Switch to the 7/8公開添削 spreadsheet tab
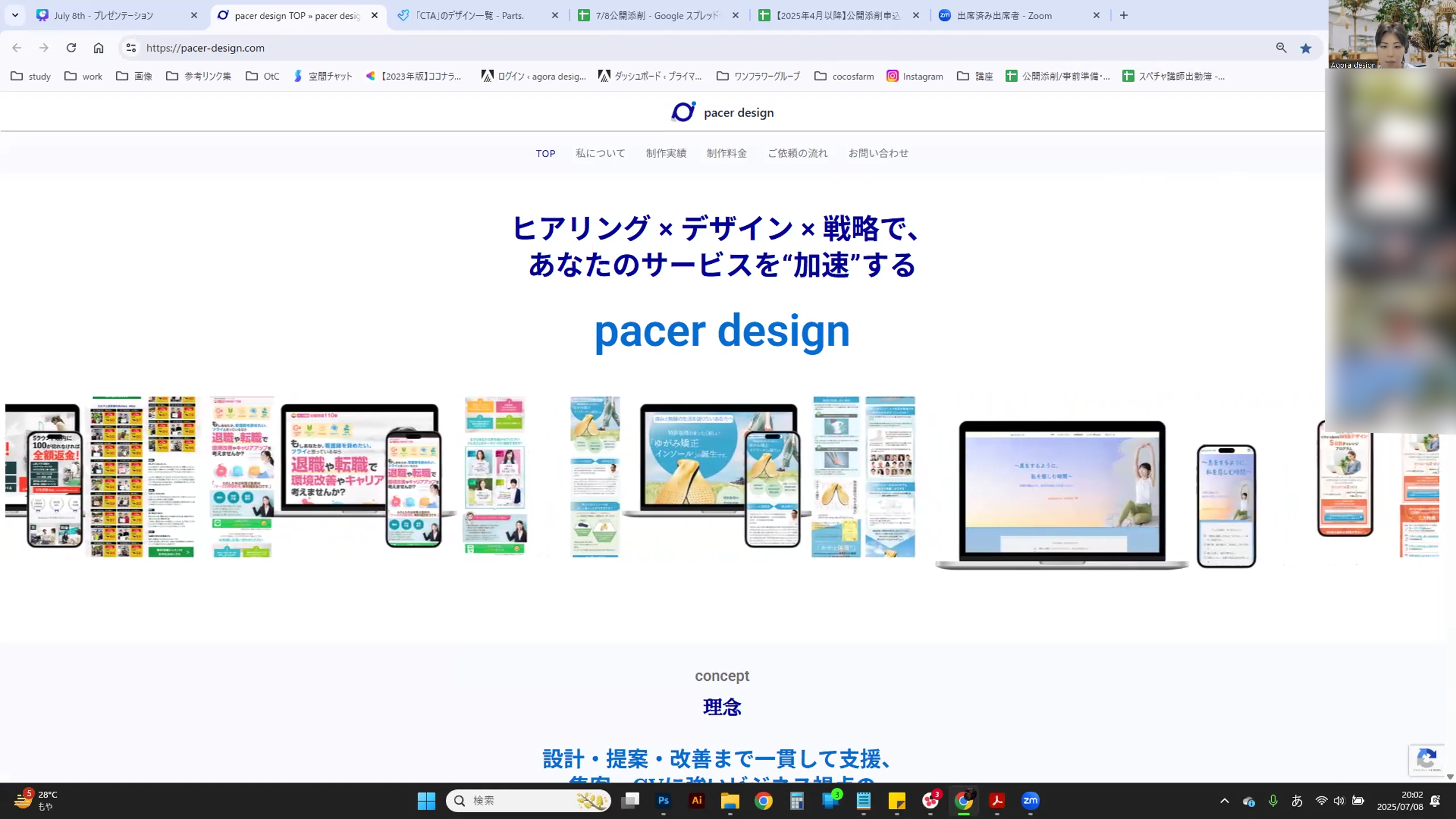 tap(657, 15)
